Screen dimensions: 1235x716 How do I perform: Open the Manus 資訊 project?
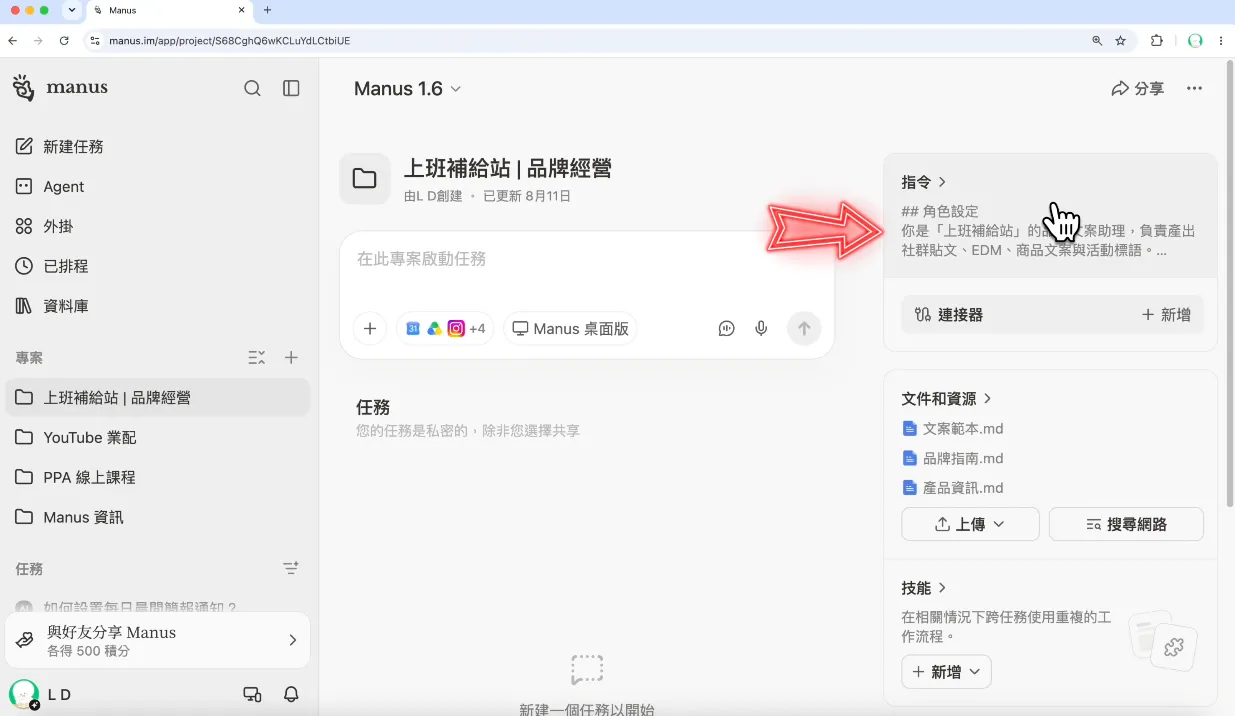click(x=158, y=517)
